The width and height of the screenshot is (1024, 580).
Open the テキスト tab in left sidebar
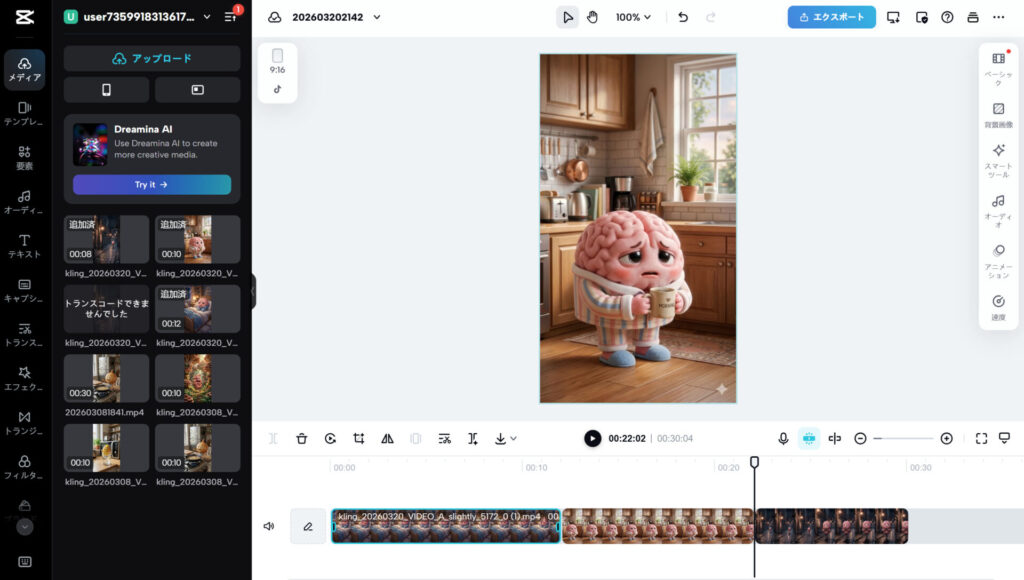[25, 245]
